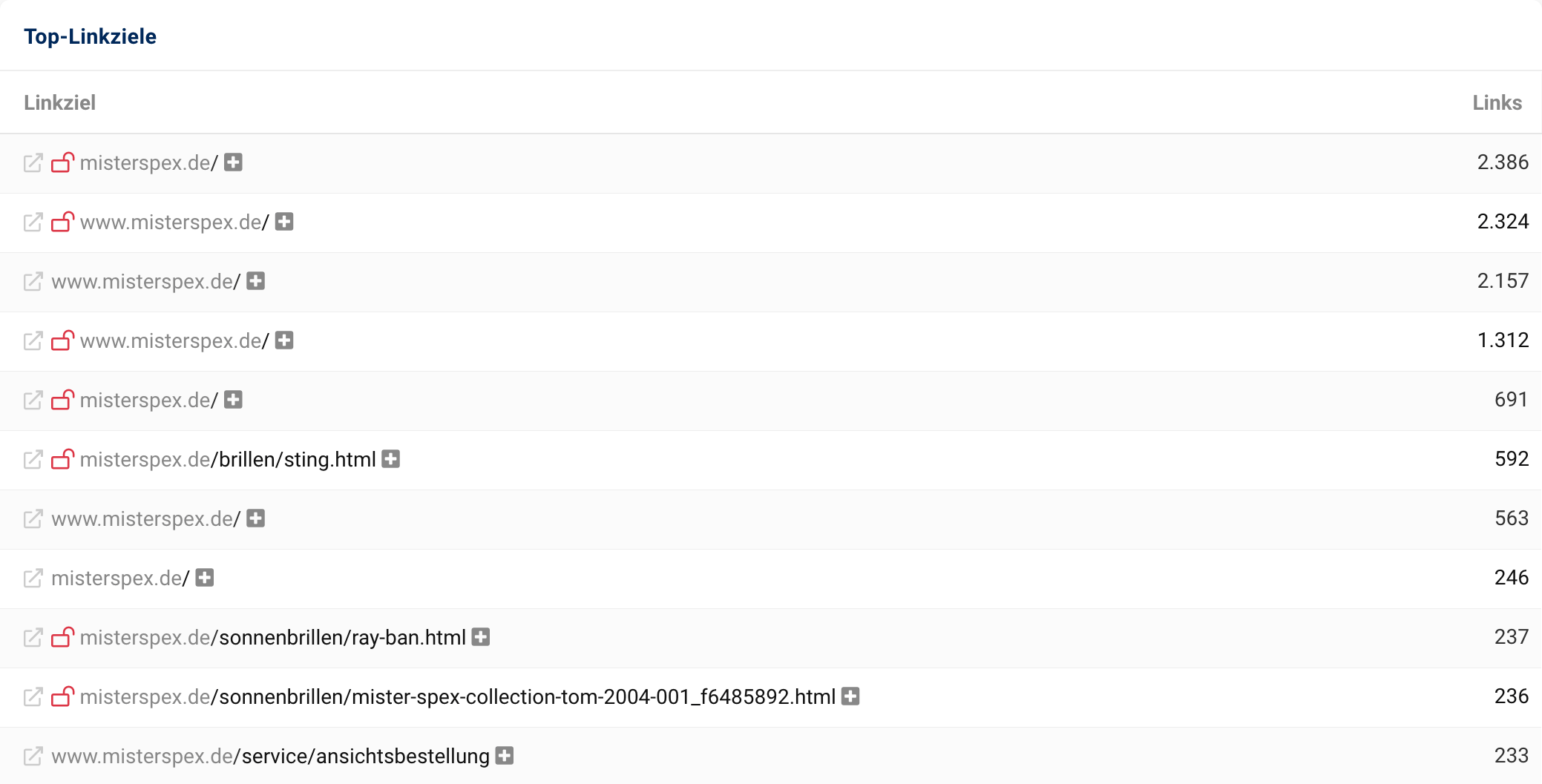Click the Linkziel column header
Viewport: 1542px width, 784px height.
tap(59, 102)
